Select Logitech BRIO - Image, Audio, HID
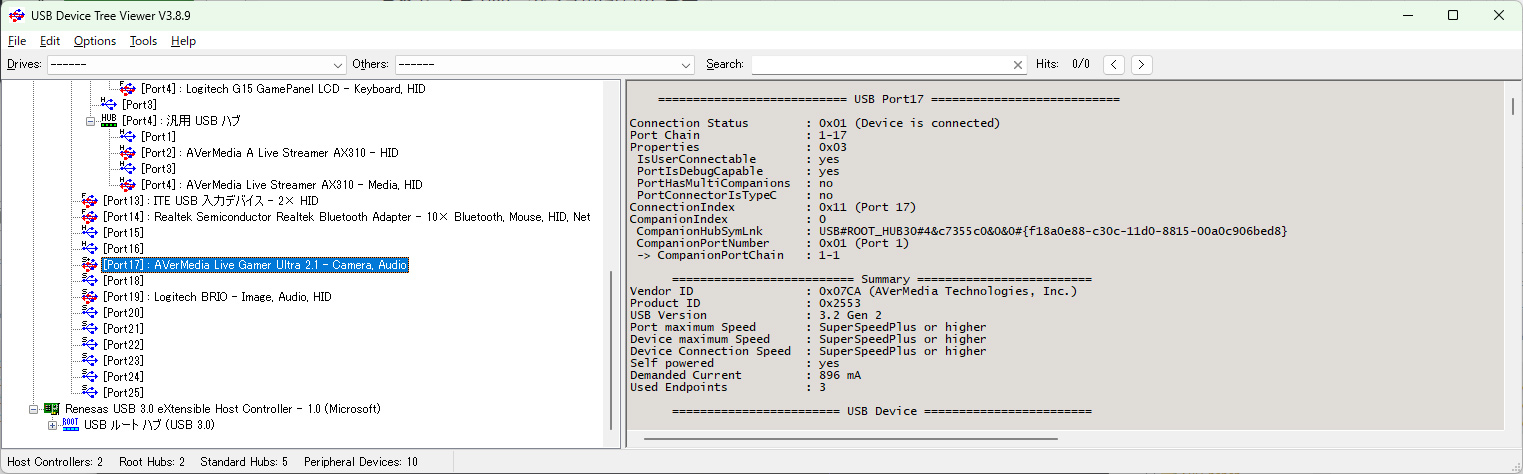This screenshot has width=1523, height=474. point(217,297)
